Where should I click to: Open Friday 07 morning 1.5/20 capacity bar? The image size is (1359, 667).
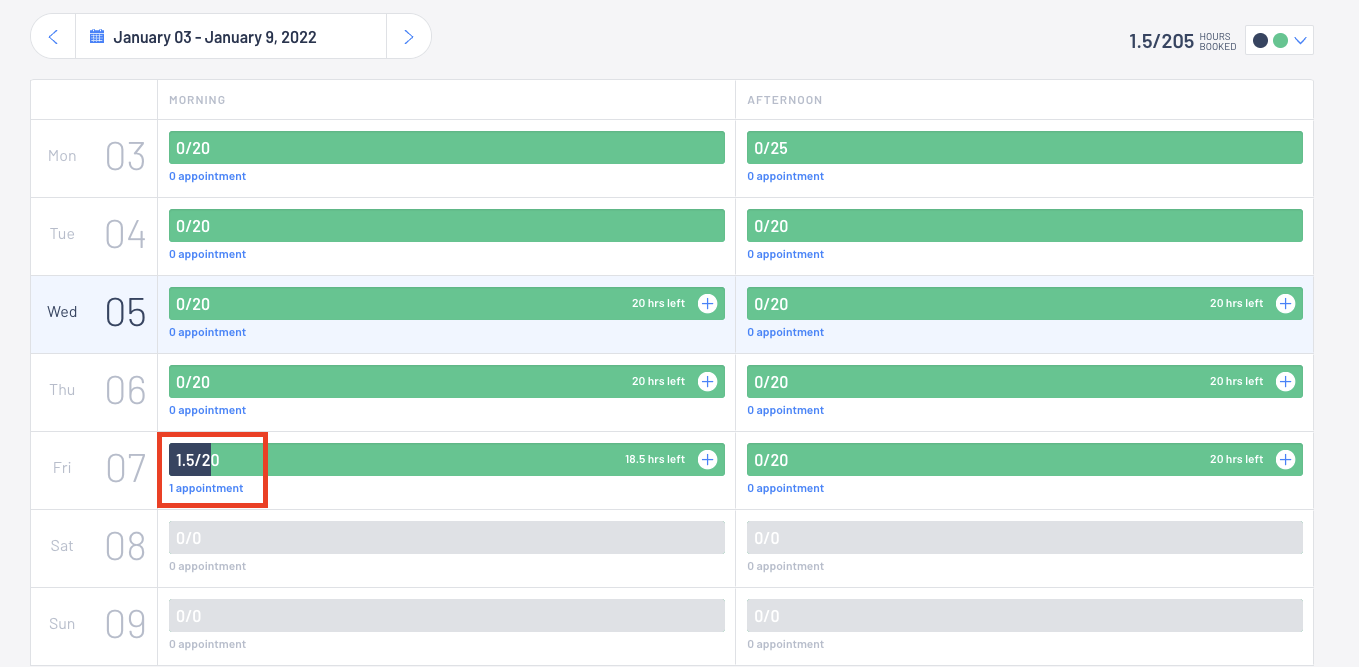point(447,459)
